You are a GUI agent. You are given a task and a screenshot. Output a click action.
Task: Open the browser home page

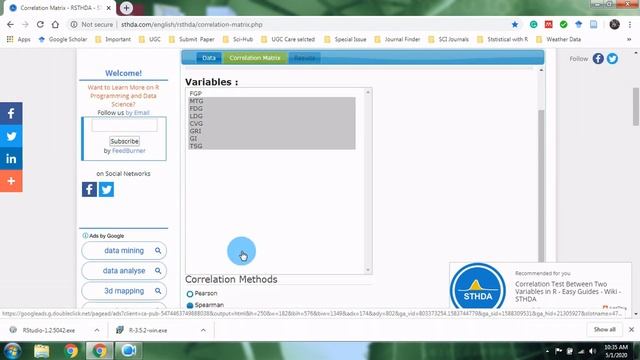tap(55, 24)
